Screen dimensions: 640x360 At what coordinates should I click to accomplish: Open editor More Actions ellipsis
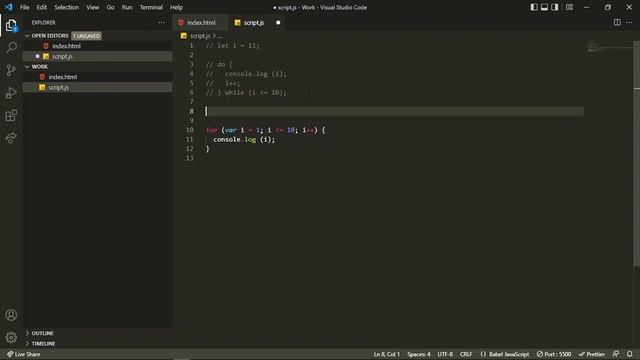tap(629, 22)
